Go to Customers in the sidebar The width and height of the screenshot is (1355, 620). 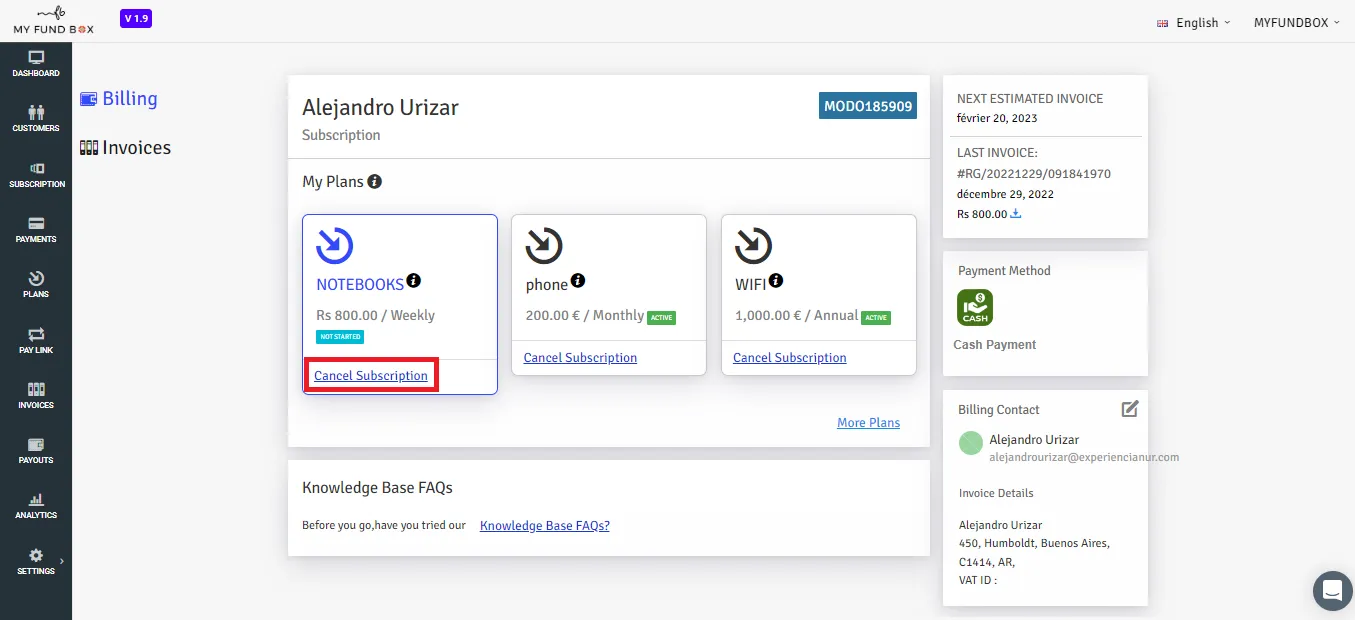point(36,119)
